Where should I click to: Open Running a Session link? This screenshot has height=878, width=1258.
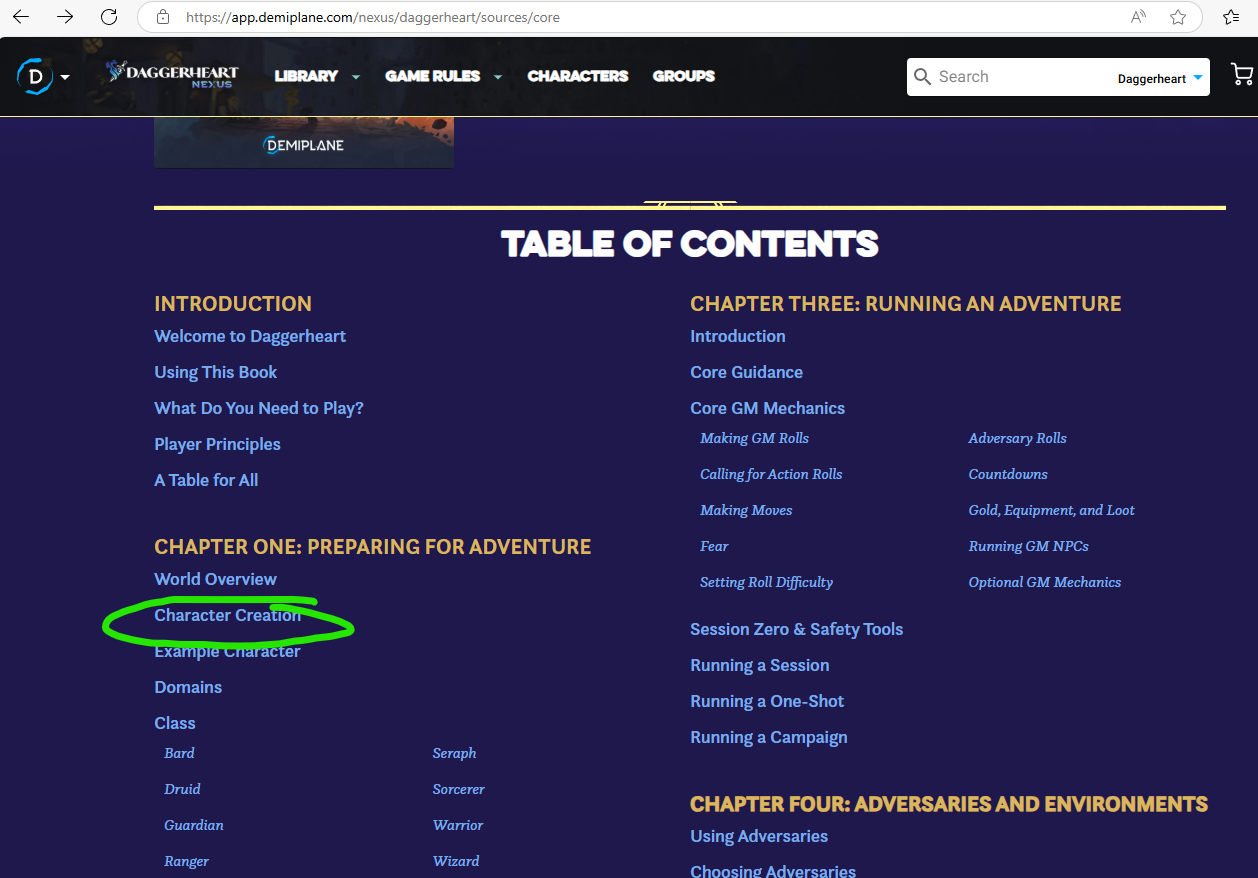(759, 665)
